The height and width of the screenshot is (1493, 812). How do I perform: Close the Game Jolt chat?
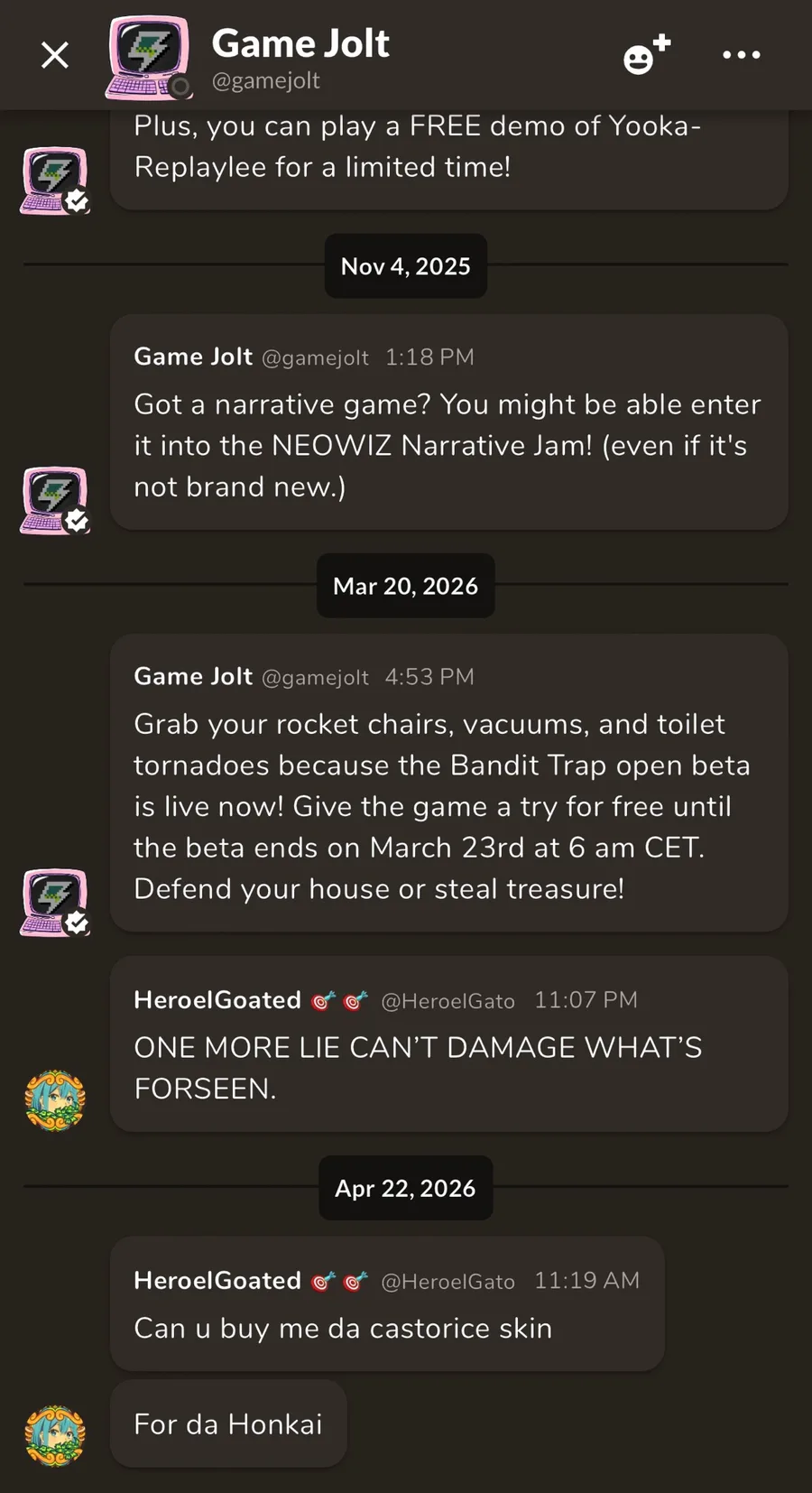[55, 56]
